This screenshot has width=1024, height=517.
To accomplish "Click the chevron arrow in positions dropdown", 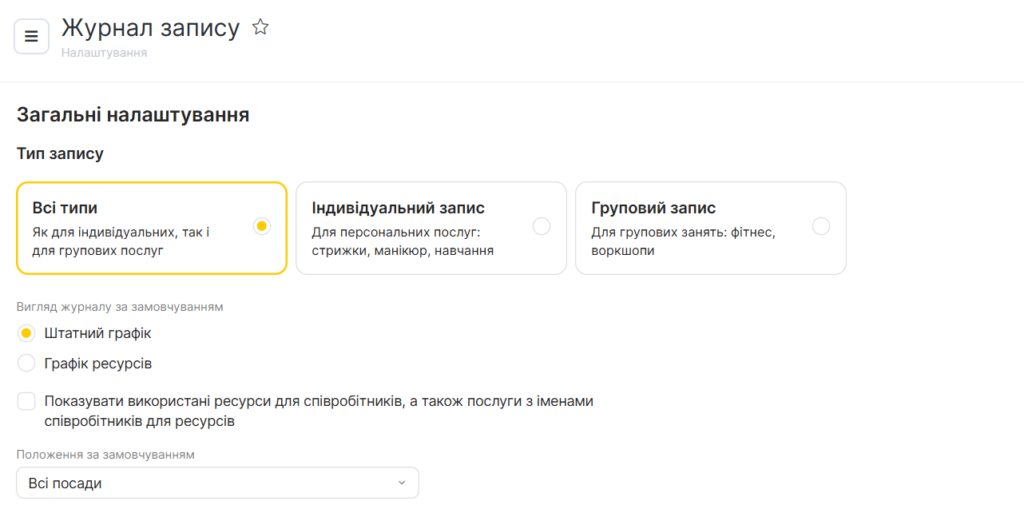I will coord(402,483).
